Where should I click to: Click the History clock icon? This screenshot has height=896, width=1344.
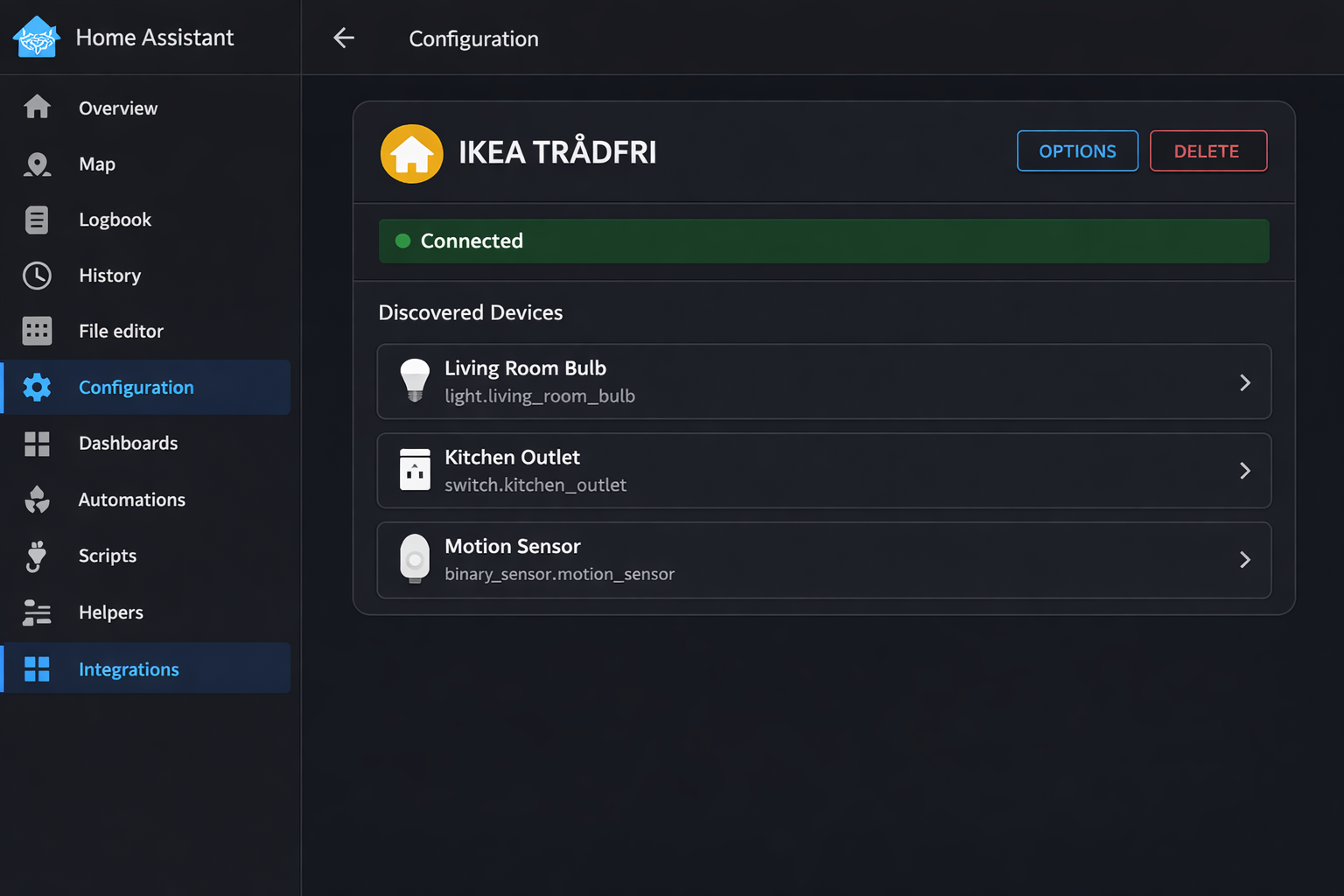point(37,275)
